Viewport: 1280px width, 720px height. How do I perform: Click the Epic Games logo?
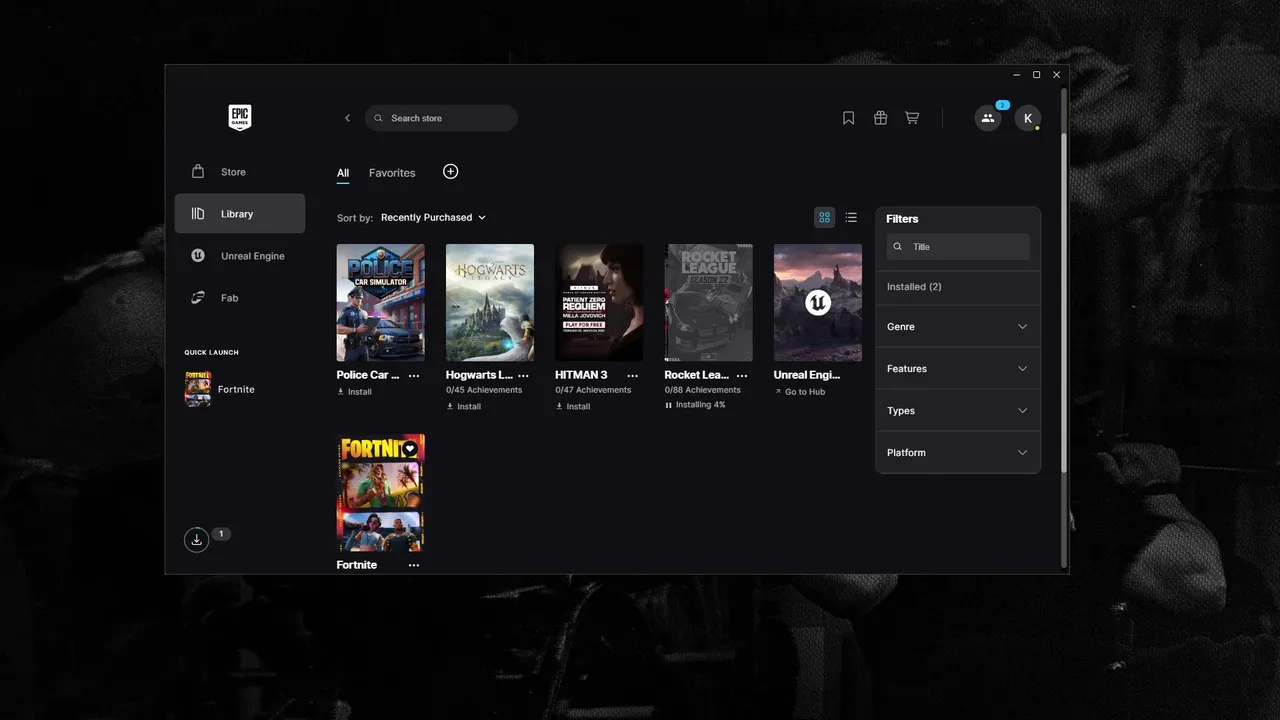(239, 118)
